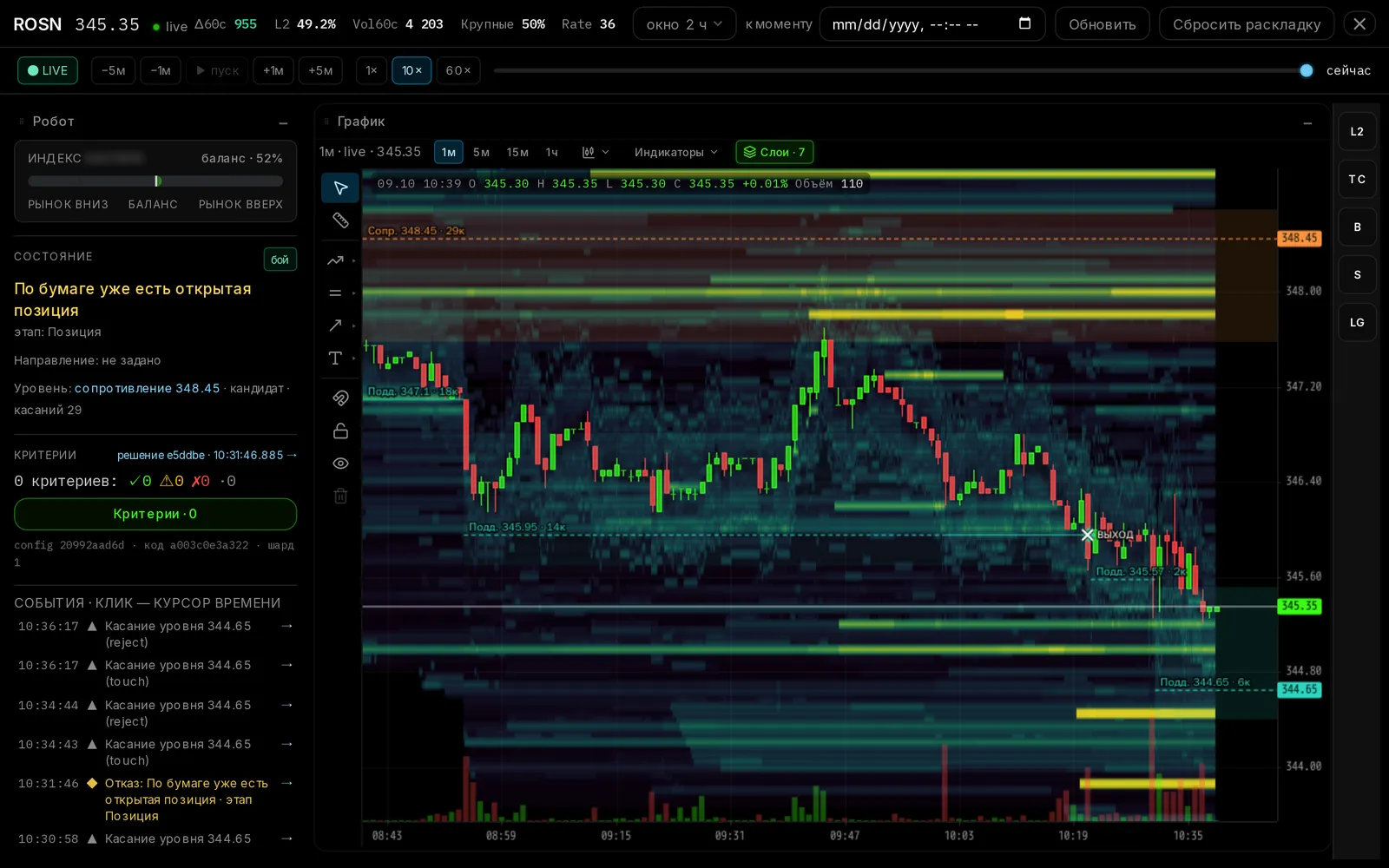The height and width of the screenshot is (868, 1389).
Task: Minimize the Робот panel
Action: pos(283,122)
